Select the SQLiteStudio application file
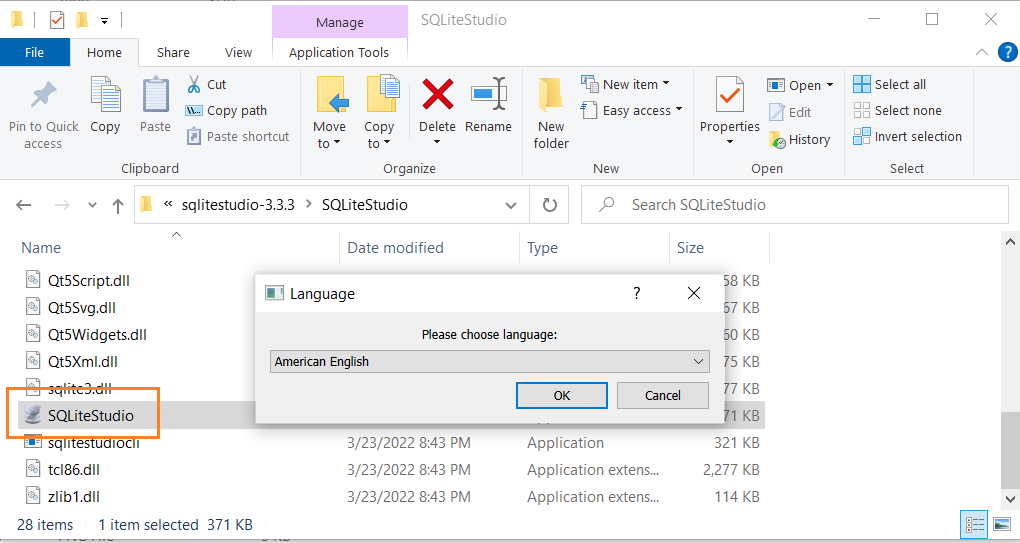This screenshot has width=1020, height=543. click(91, 416)
